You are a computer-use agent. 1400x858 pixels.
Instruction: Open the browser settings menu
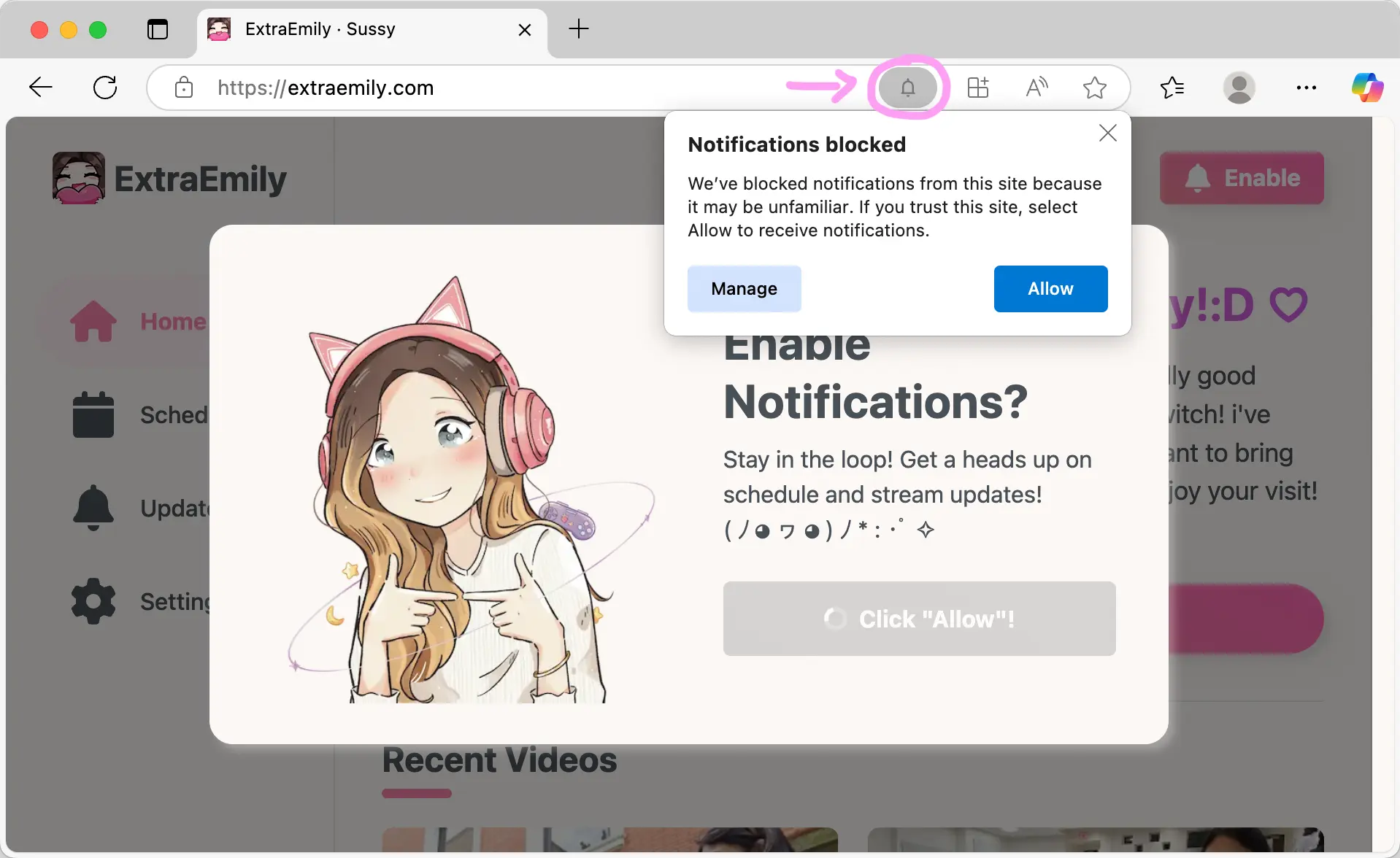(1307, 88)
